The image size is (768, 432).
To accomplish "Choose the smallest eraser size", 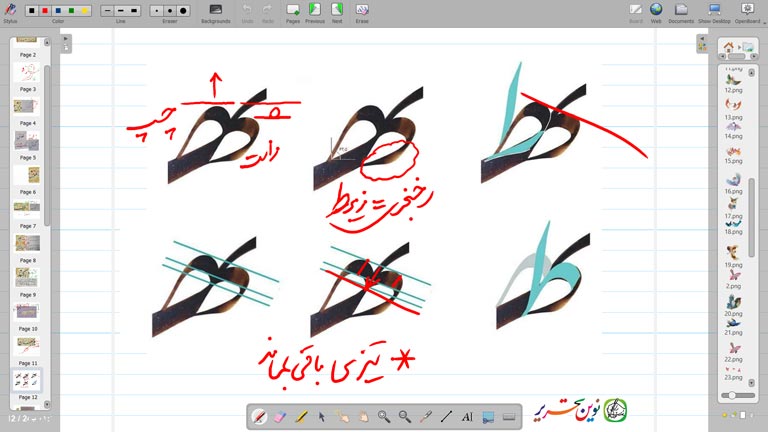I will point(156,10).
